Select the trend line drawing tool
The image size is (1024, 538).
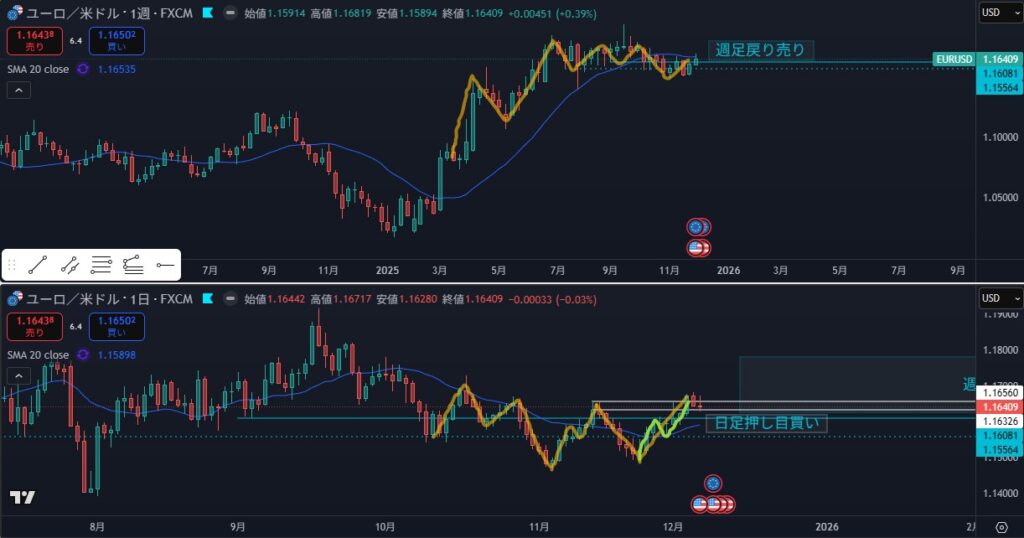(x=38, y=265)
